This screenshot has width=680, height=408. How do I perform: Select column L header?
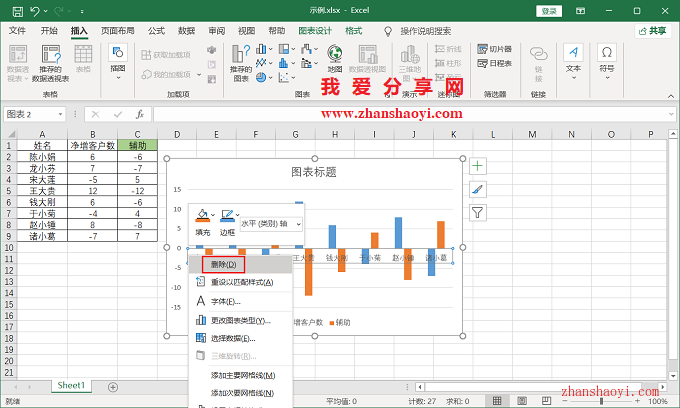493,134
